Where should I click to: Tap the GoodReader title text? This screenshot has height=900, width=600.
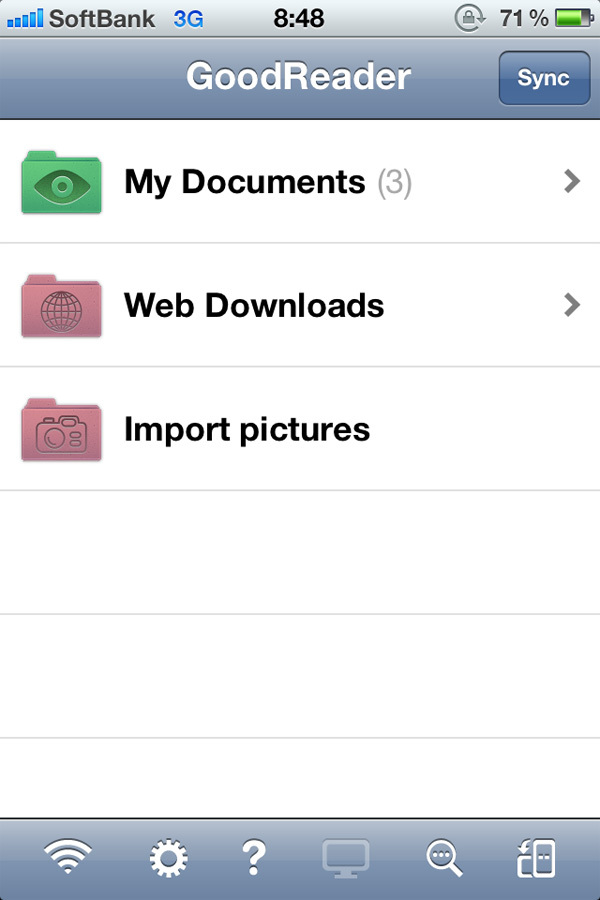pos(298,77)
